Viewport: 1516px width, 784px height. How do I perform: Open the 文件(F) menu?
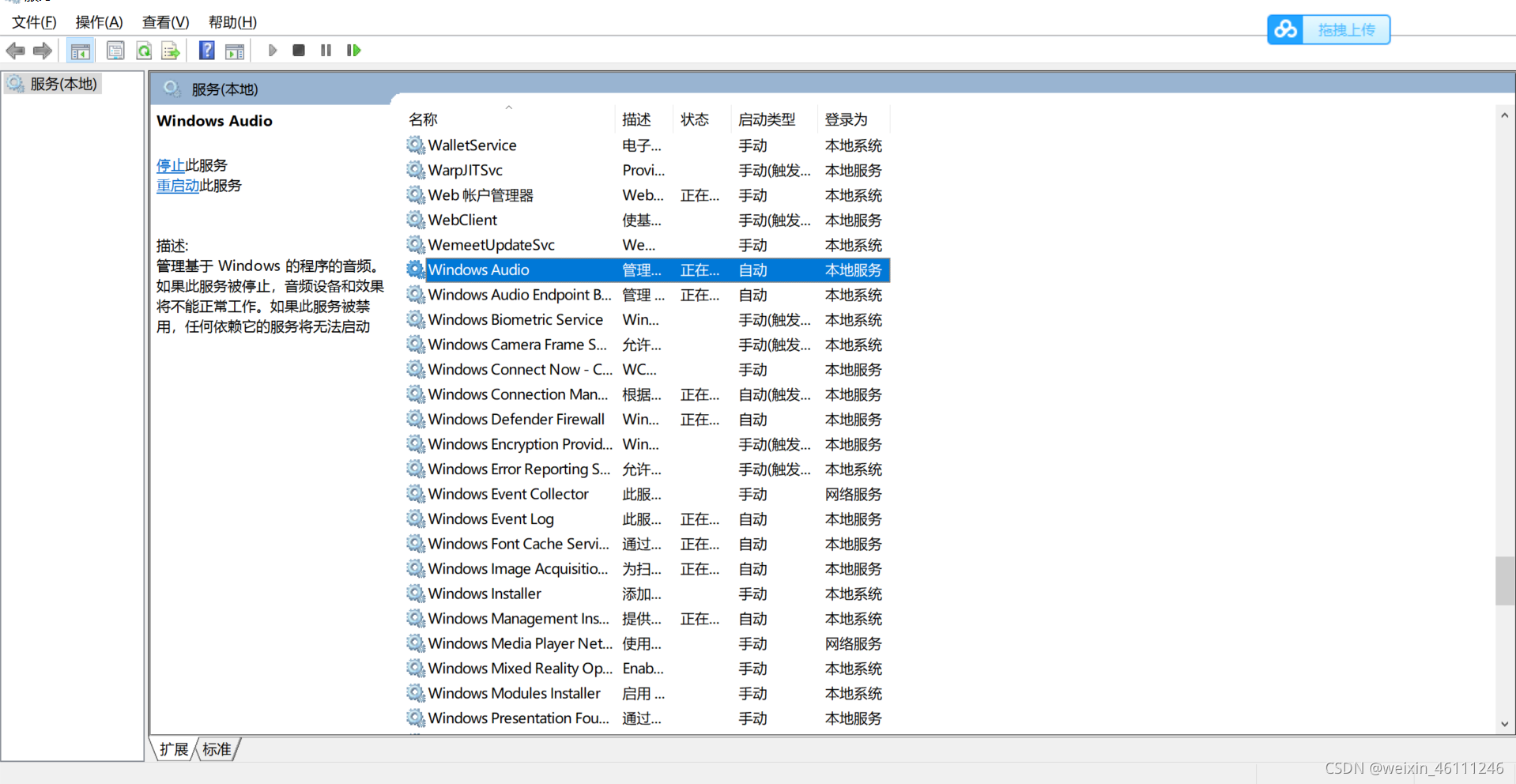tap(34, 22)
